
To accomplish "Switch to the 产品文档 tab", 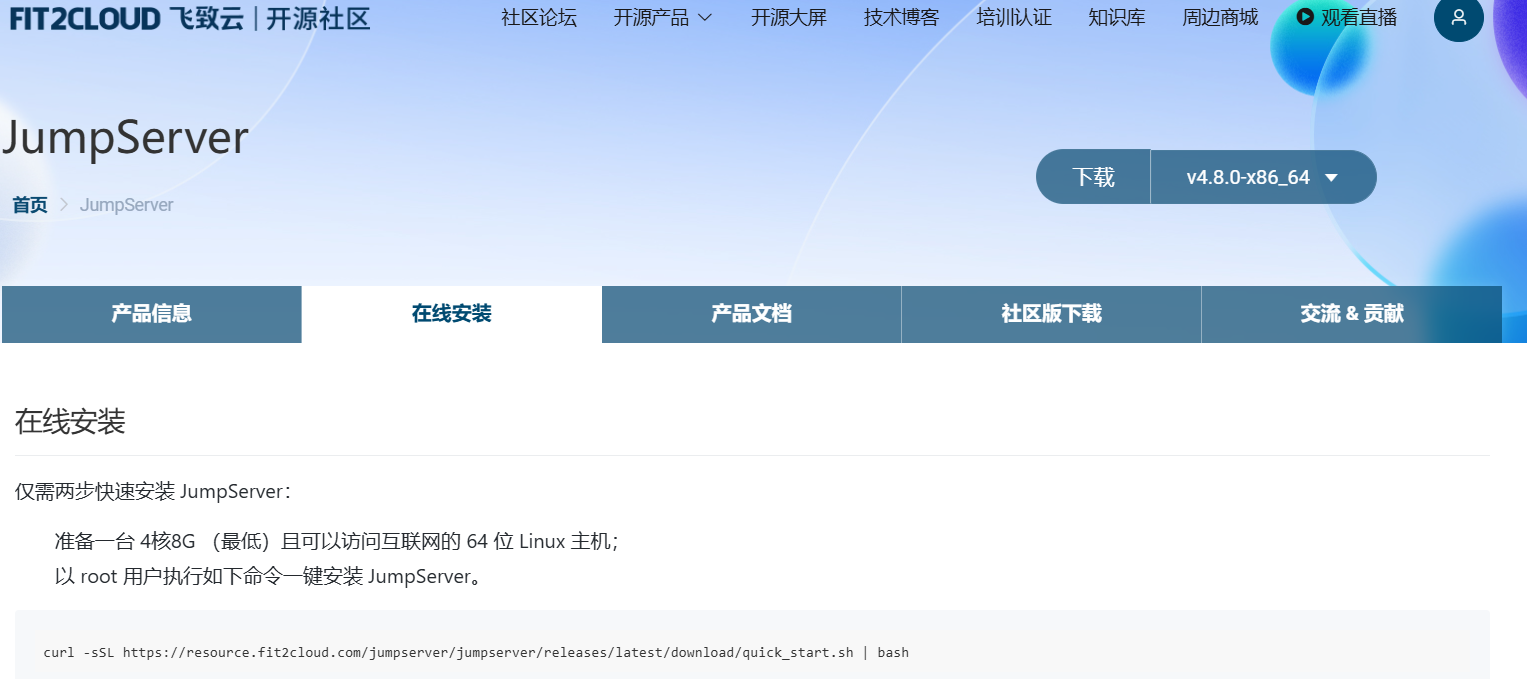I will [x=751, y=314].
